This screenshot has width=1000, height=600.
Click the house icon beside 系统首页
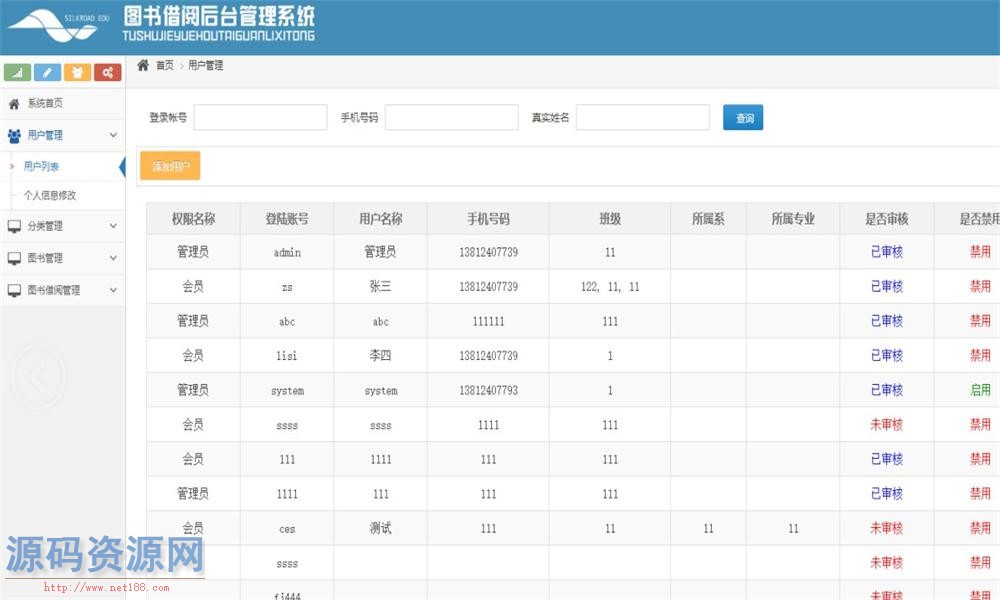coord(13,104)
